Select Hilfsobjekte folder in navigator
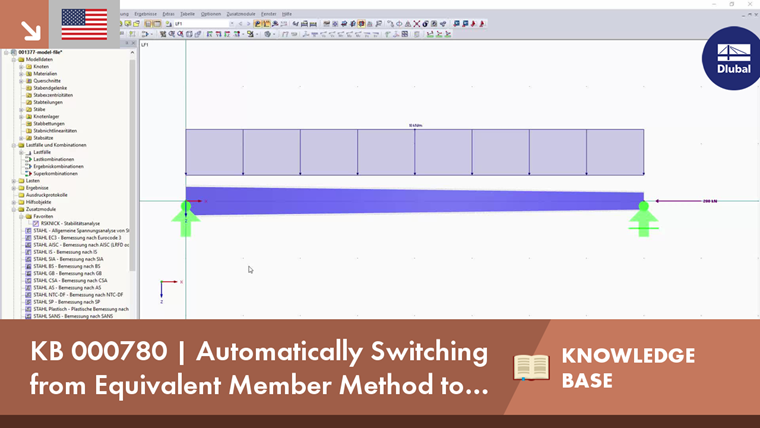This screenshot has height=428, width=760. 38,202
